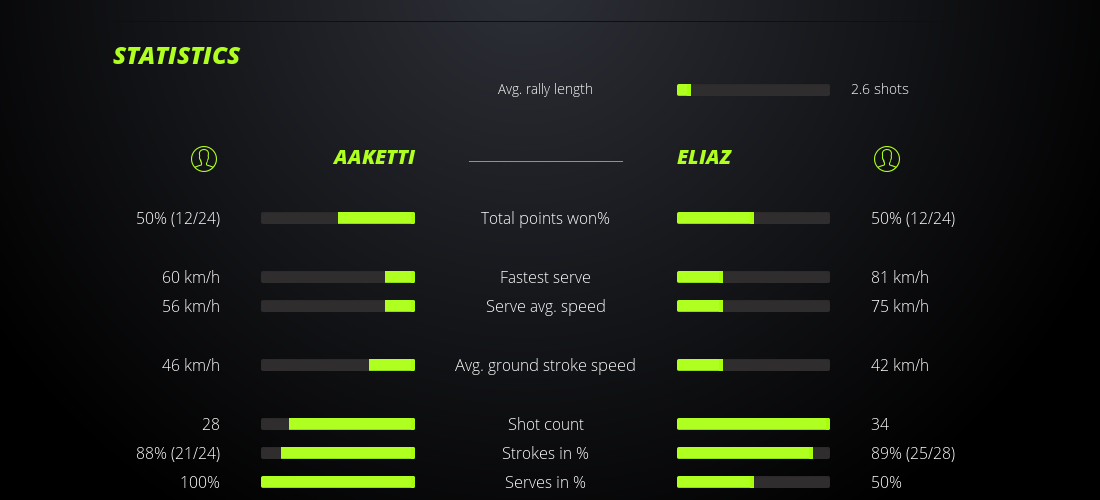1100x500 pixels.
Task: Select the AAKETTI player name
Action: click(x=374, y=158)
